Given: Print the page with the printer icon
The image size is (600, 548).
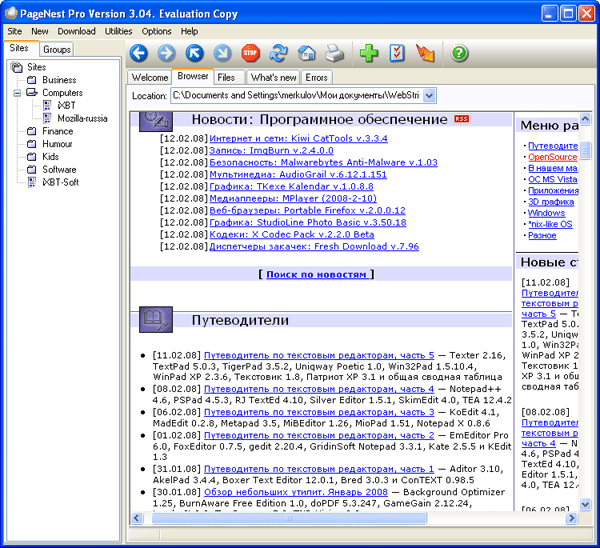Looking at the screenshot, I should tap(334, 53).
